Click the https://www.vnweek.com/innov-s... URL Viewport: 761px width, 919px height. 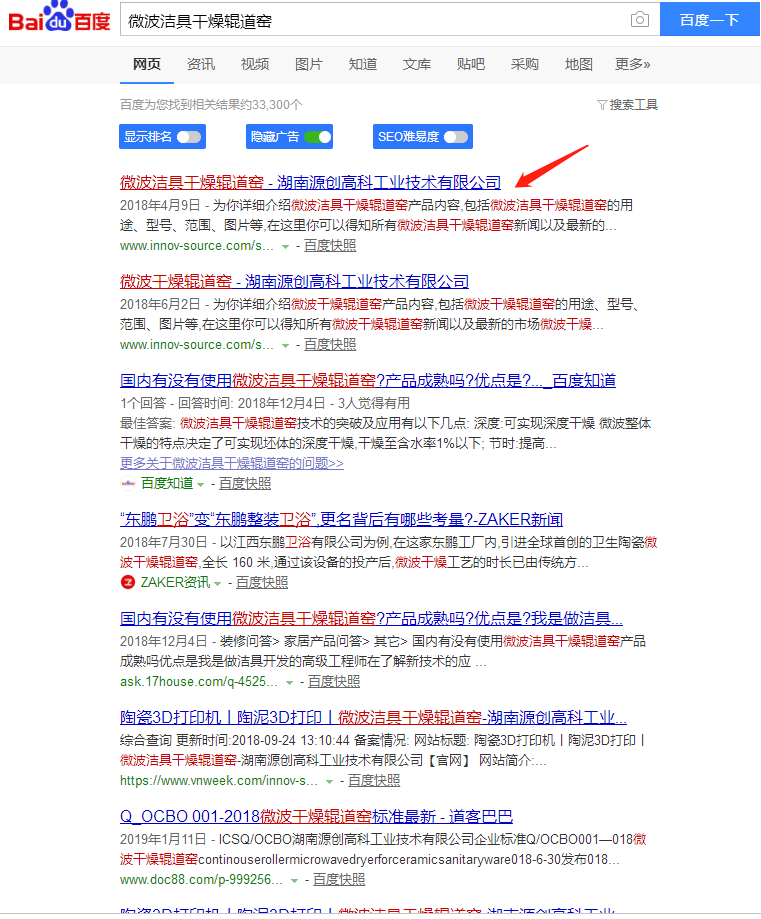tap(219, 781)
